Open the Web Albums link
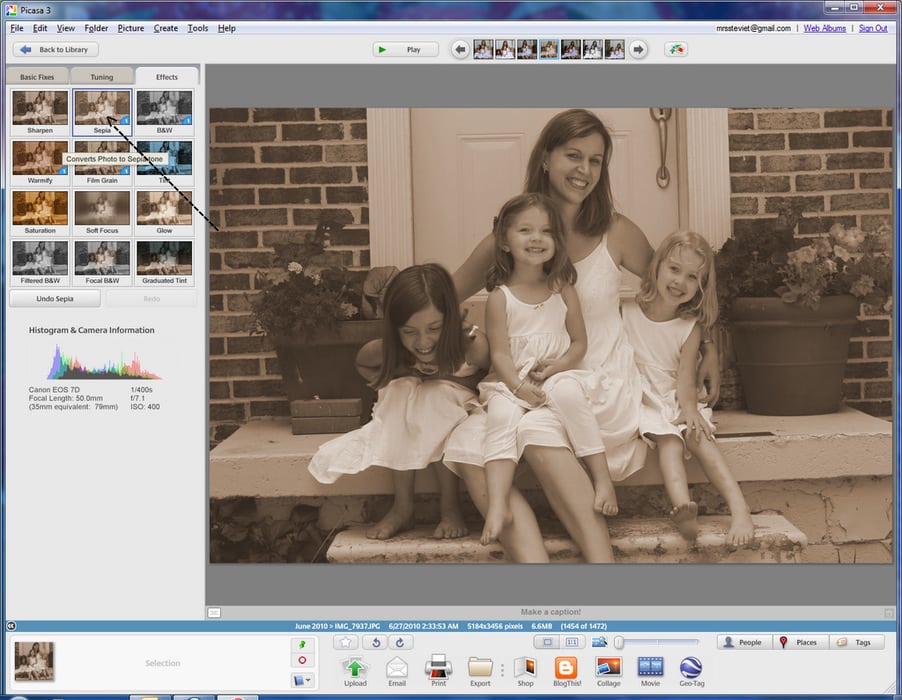 coord(825,28)
